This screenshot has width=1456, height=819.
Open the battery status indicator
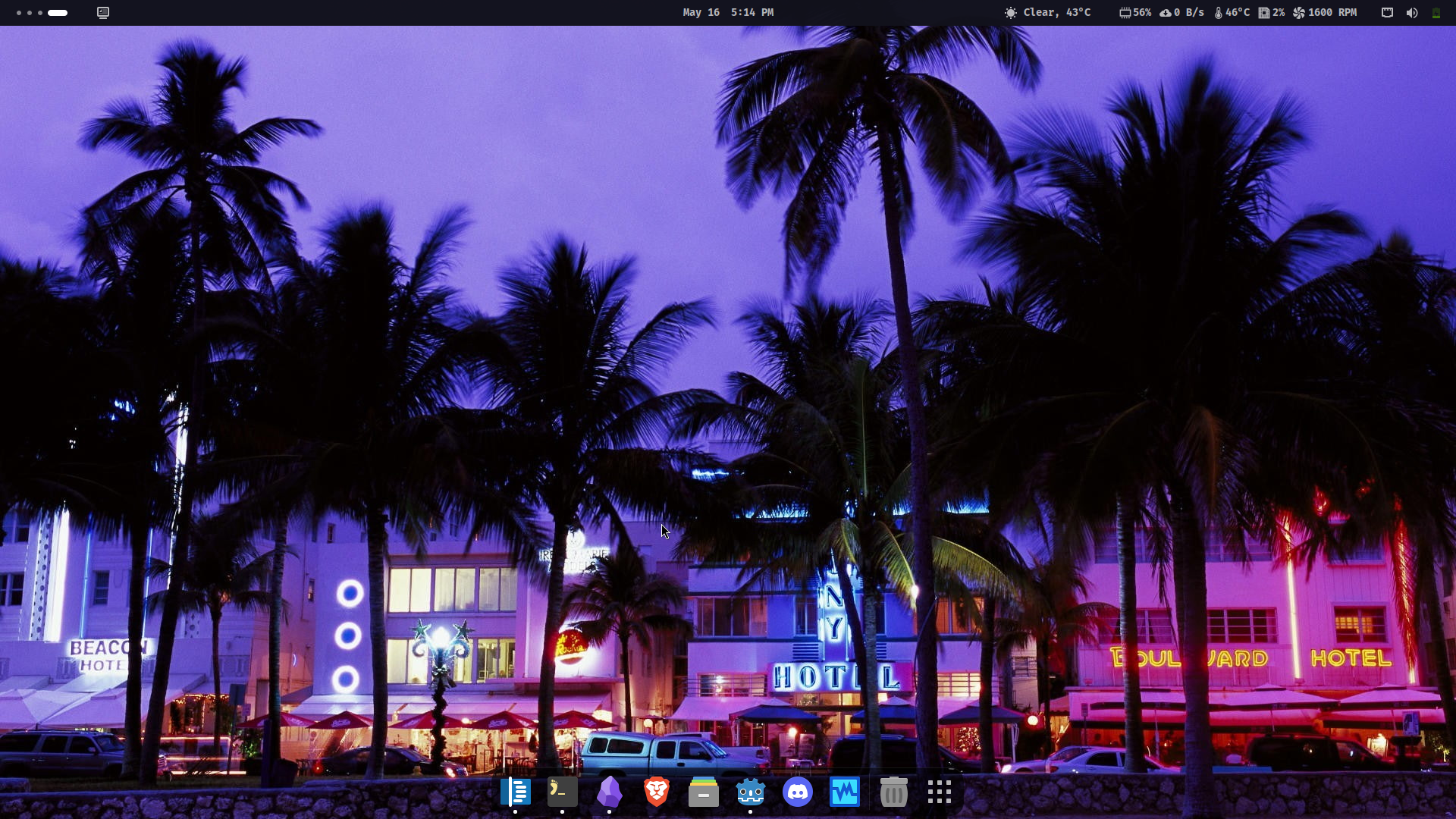pyautogui.click(x=1436, y=12)
